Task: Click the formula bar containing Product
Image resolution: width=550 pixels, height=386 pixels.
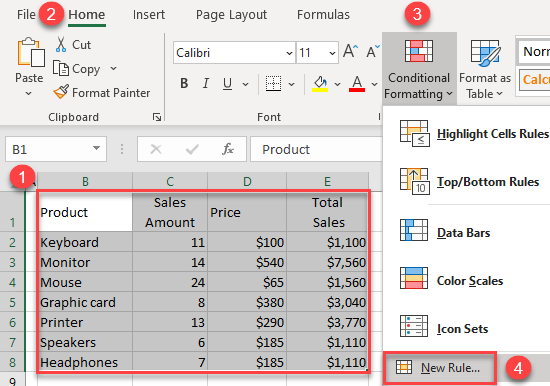Action: pyautogui.click(x=316, y=149)
